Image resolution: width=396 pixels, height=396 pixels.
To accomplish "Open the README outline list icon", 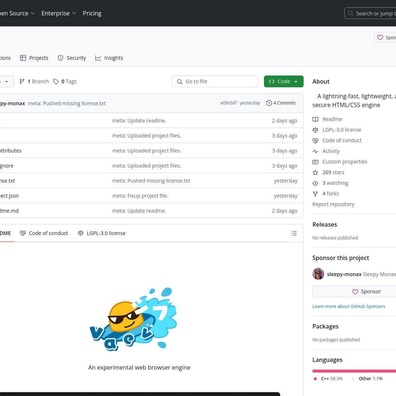I will point(294,233).
